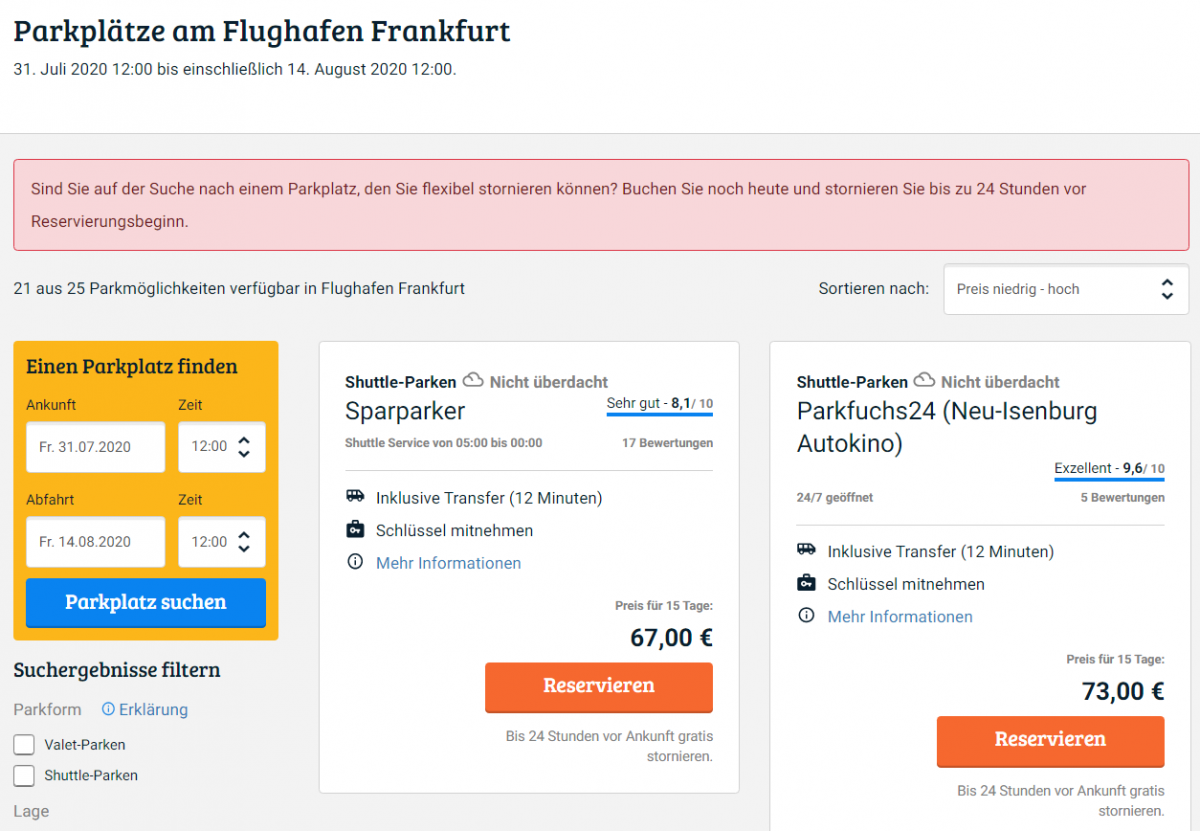Click the key case icon in Sparparker card
Image resolution: width=1200 pixels, height=831 pixels.
coord(355,530)
